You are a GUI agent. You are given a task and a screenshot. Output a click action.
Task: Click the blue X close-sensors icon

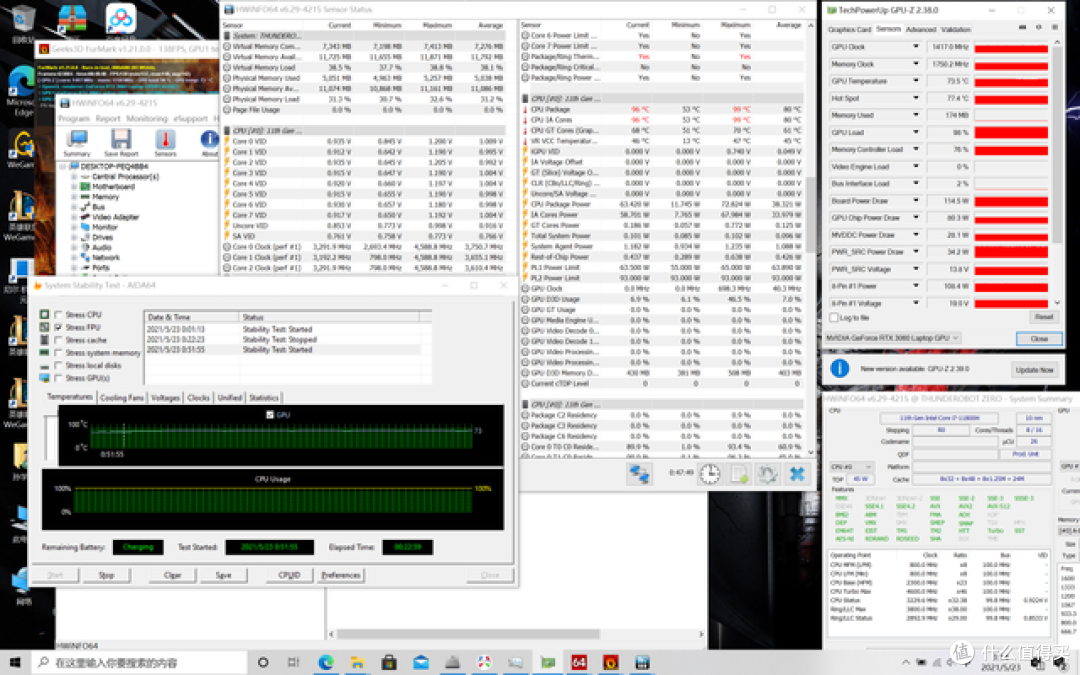point(798,474)
